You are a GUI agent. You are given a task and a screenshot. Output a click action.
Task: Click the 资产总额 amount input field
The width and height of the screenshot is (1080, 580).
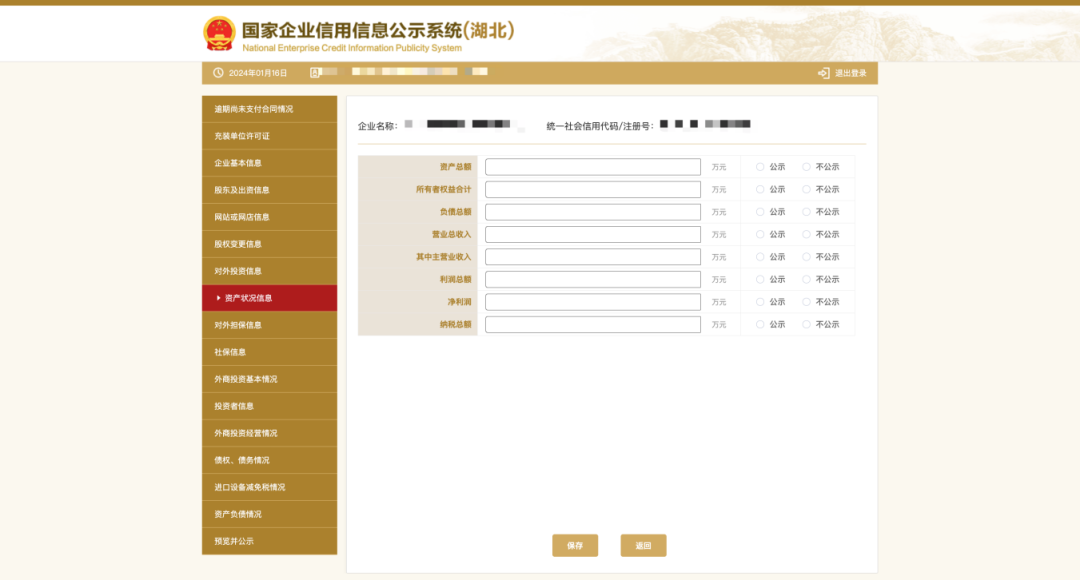[x=593, y=167]
